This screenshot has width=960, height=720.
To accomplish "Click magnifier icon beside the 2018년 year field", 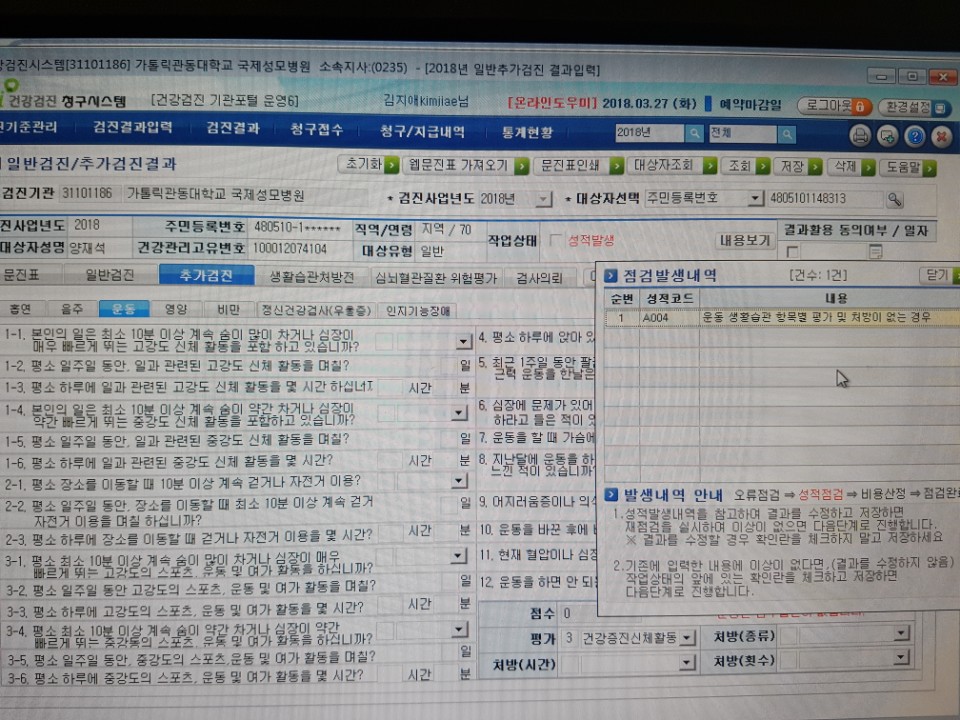I will point(694,133).
